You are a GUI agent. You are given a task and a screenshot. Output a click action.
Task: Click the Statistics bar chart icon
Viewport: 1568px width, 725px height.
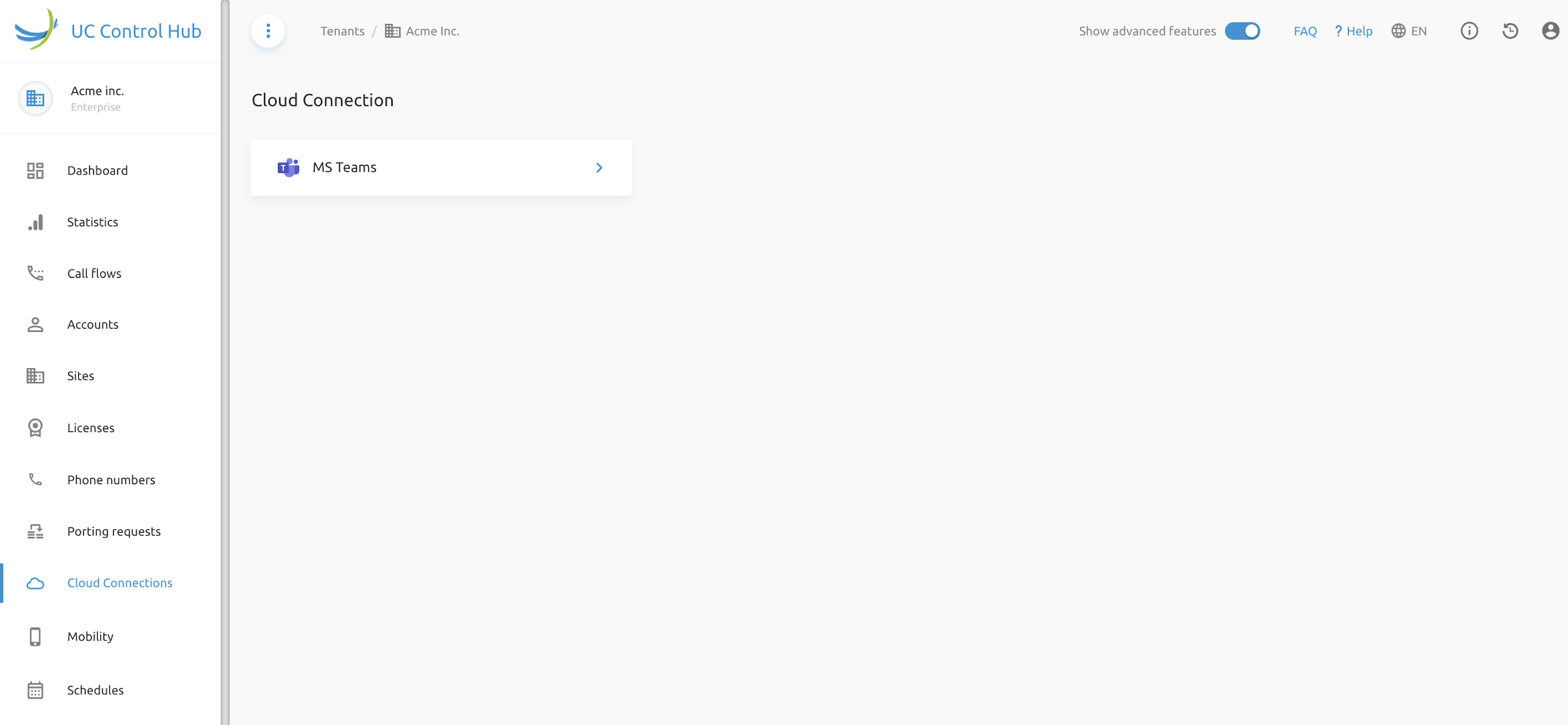click(35, 222)
